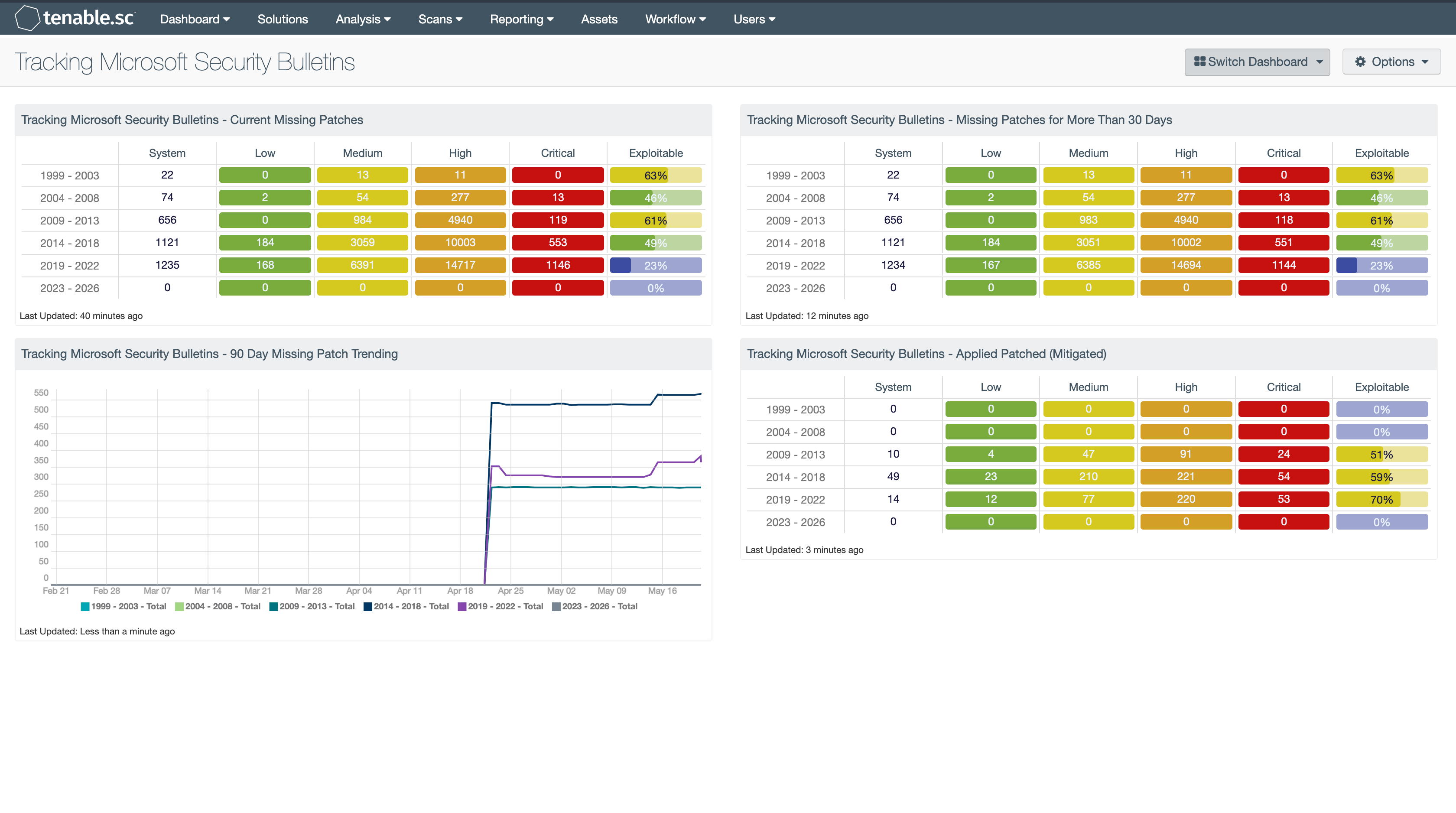Click the Switch Dashboard caret arrow
Image resolution: width=1456 pixels, height=813 pixels.
pyautogui.click(x=1320, y=62)
